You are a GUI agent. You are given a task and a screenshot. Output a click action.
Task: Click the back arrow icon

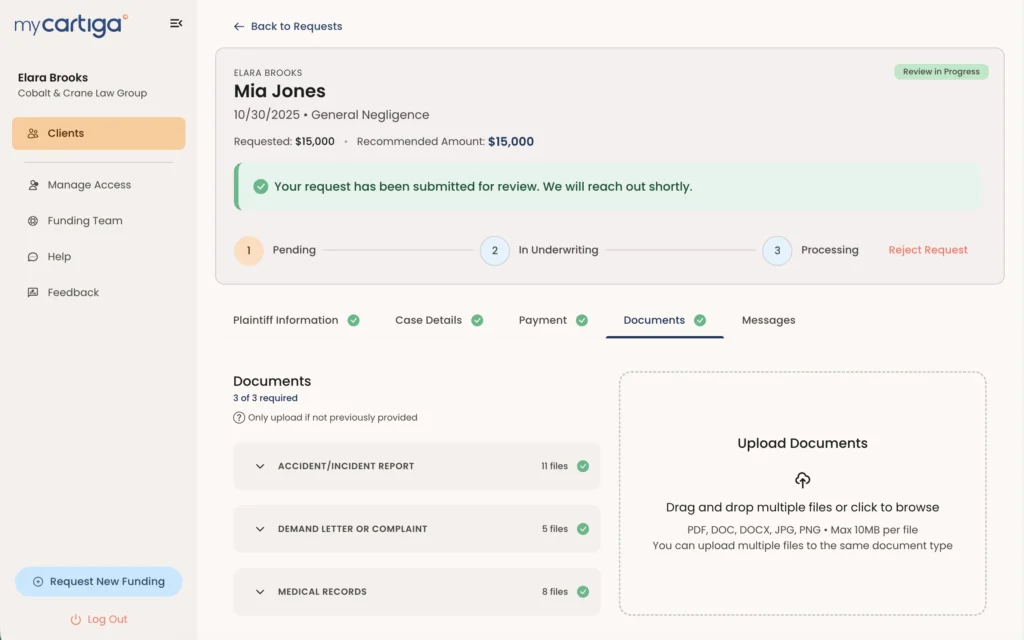[239, 26]
